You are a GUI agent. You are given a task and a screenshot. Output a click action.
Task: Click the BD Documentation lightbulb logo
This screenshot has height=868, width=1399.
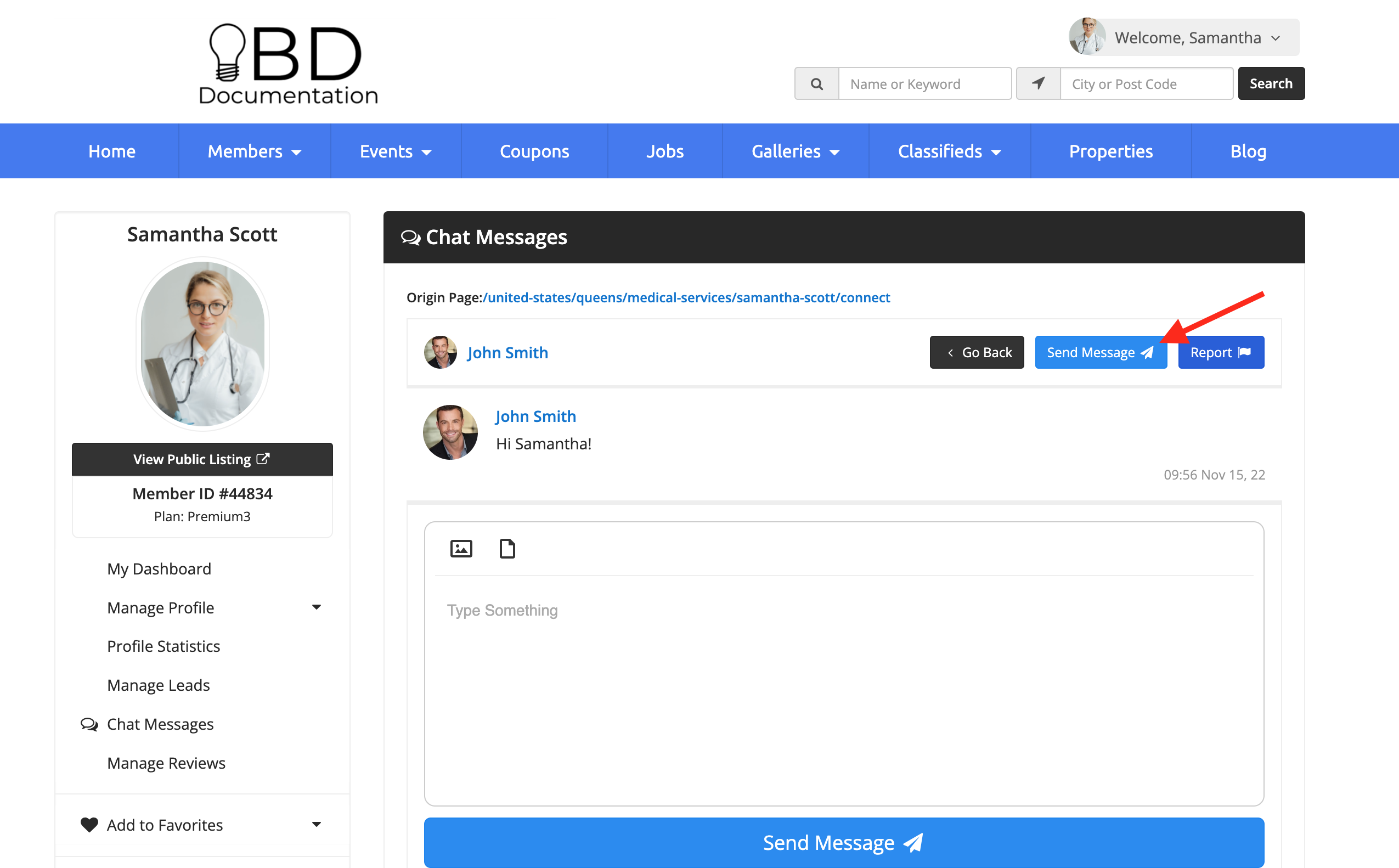coord(288,64)
